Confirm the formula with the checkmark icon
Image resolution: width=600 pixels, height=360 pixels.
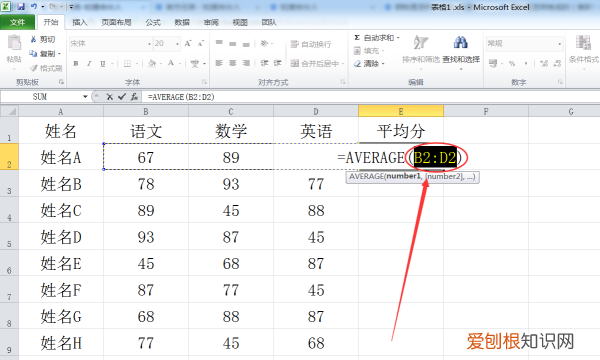tap(122, 97)
